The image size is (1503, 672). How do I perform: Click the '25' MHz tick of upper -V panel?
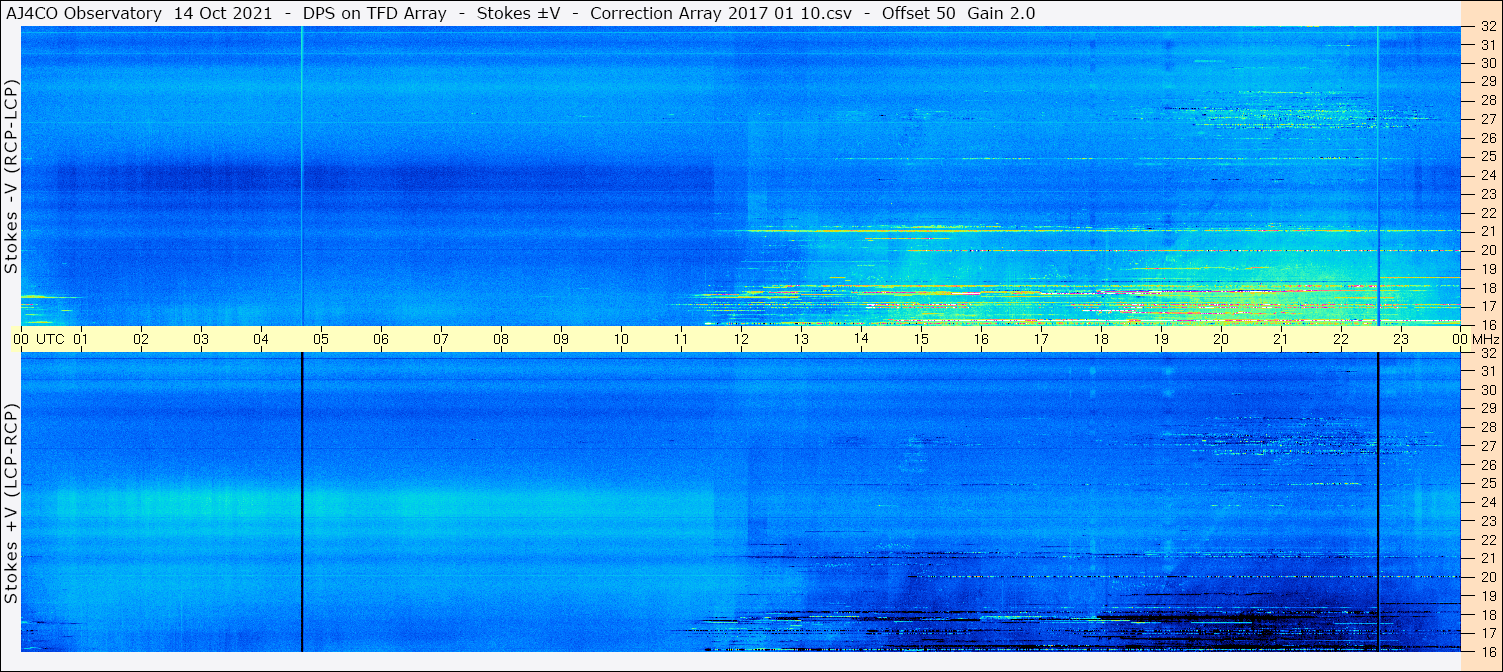click(x=1487, y=157)
